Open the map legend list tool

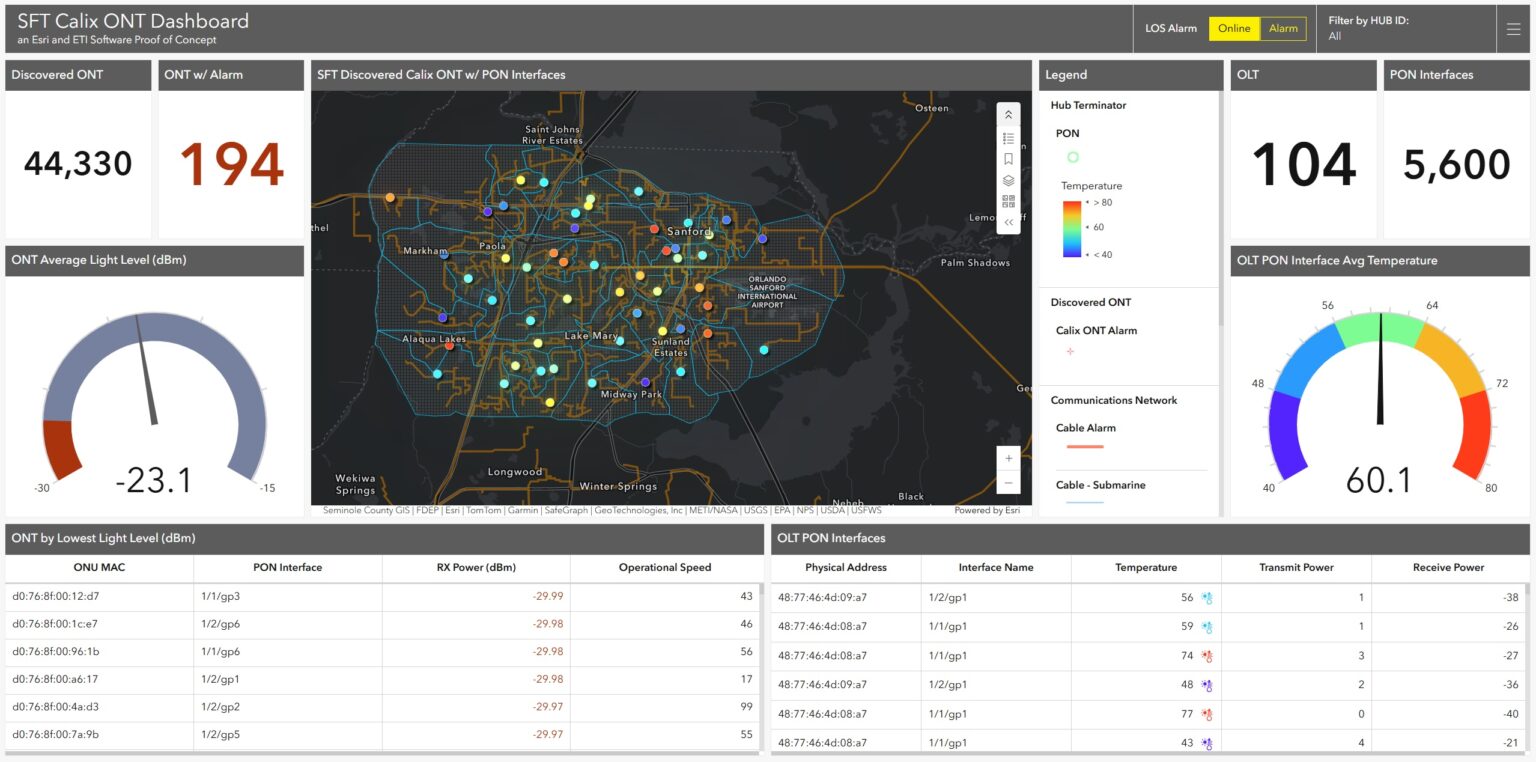click(1008, 138)
